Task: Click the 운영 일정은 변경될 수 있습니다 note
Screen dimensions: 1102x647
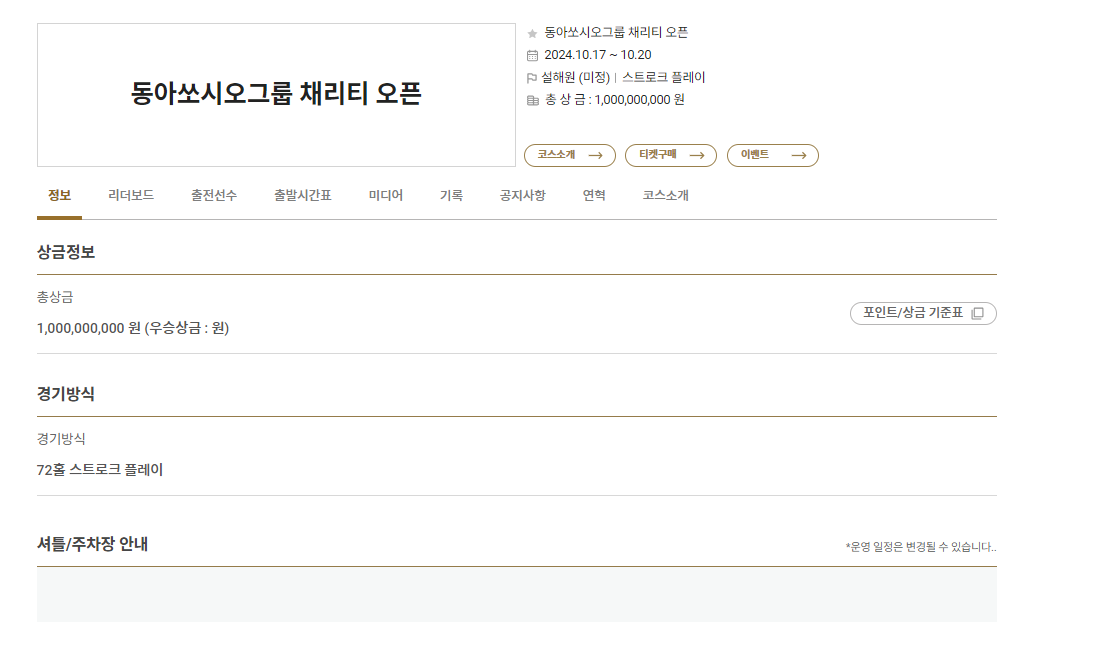Action: pyautogui.click(x=921, y=547)
